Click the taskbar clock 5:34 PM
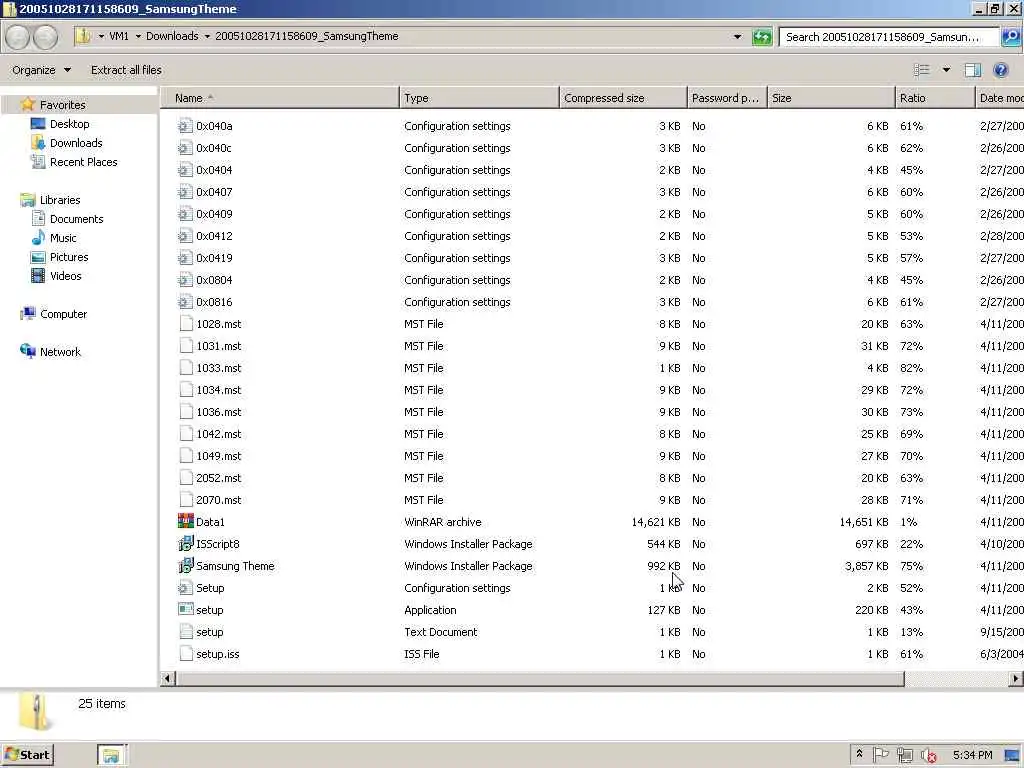Image resolution: width=1024 pixels, height=768 pixels. point(972,755)
